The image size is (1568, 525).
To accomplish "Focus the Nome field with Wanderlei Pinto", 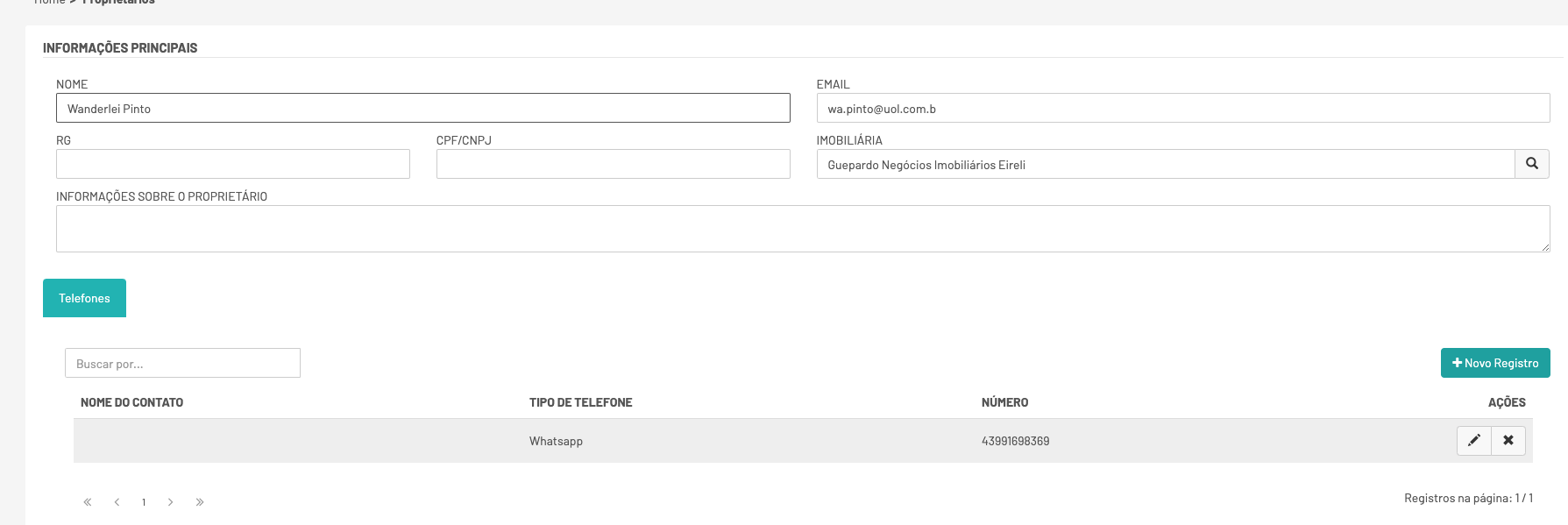I will pos(423,108).
